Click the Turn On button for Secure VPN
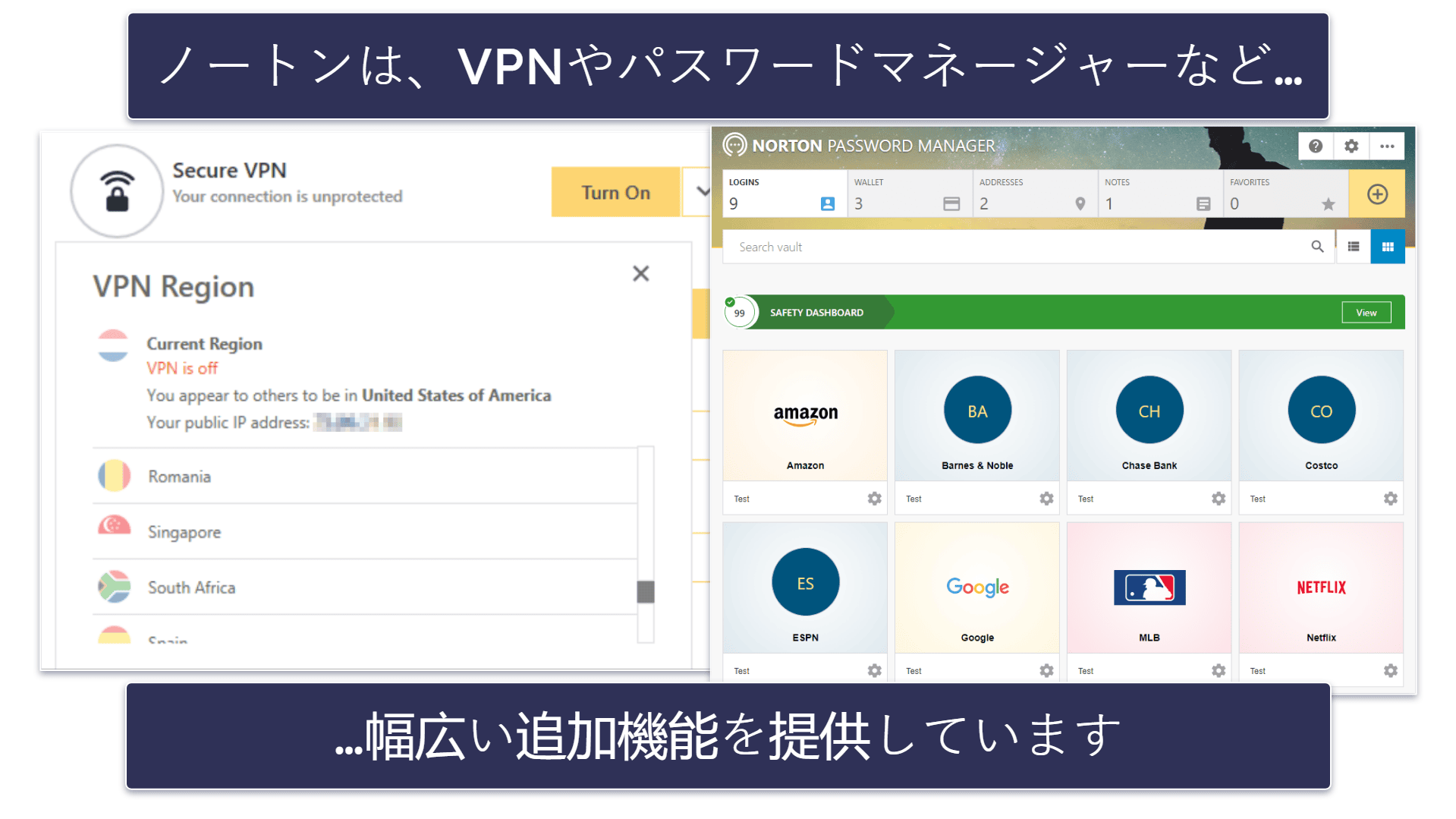Image resolution: width=1456 pixels, height=819 pixels. pos(615,193)
